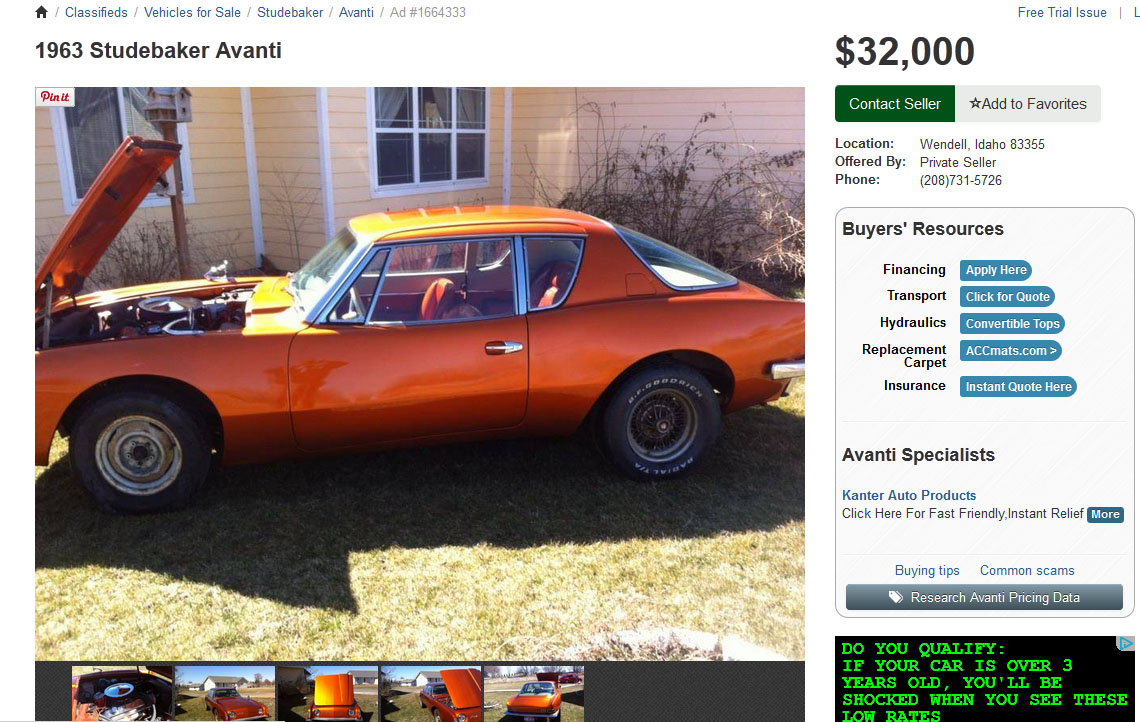Click the Contact Seller button
Screen dimensions: 1140x722
(894, 104)
